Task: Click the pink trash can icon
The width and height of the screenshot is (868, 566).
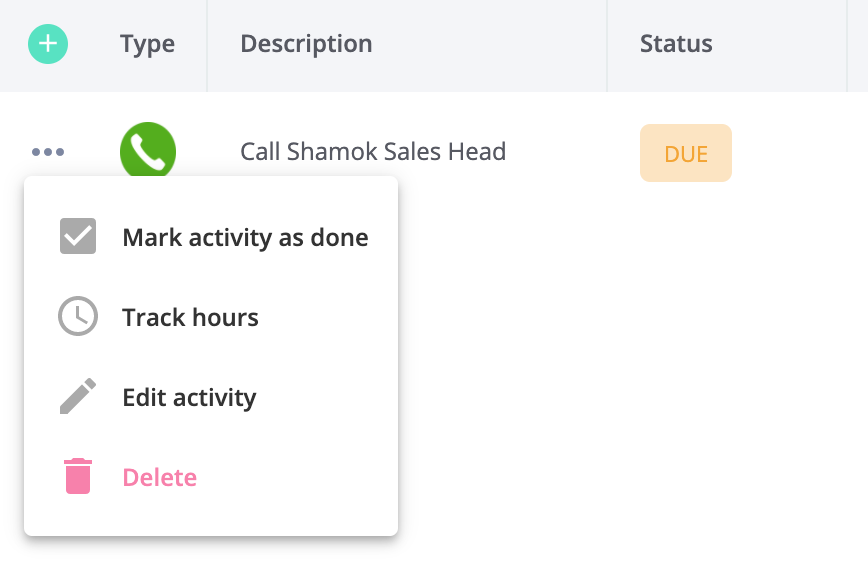Action: 78,476
